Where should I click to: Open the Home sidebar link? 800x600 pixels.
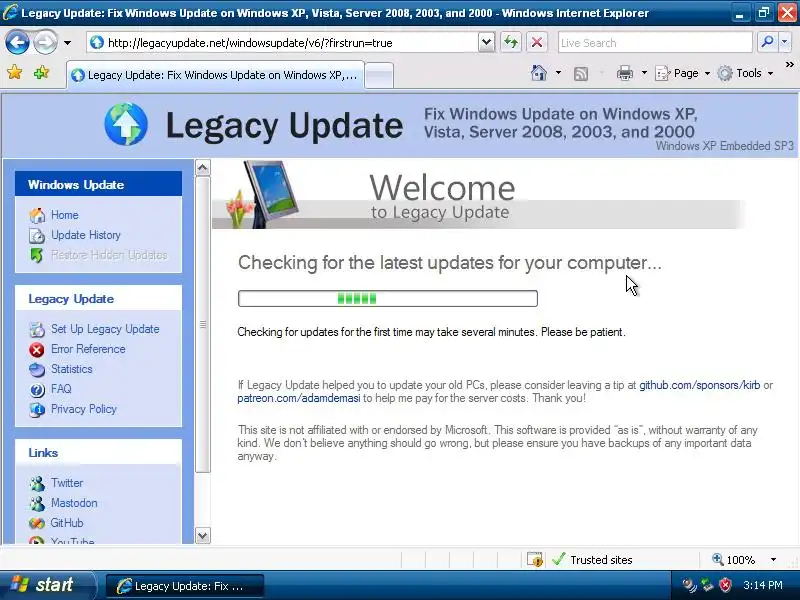[x=64, y=215]
